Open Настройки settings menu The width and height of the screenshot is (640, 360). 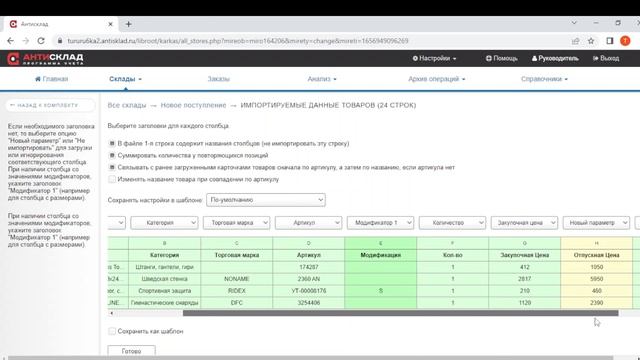pyautogui.click(x=434, y=58)
